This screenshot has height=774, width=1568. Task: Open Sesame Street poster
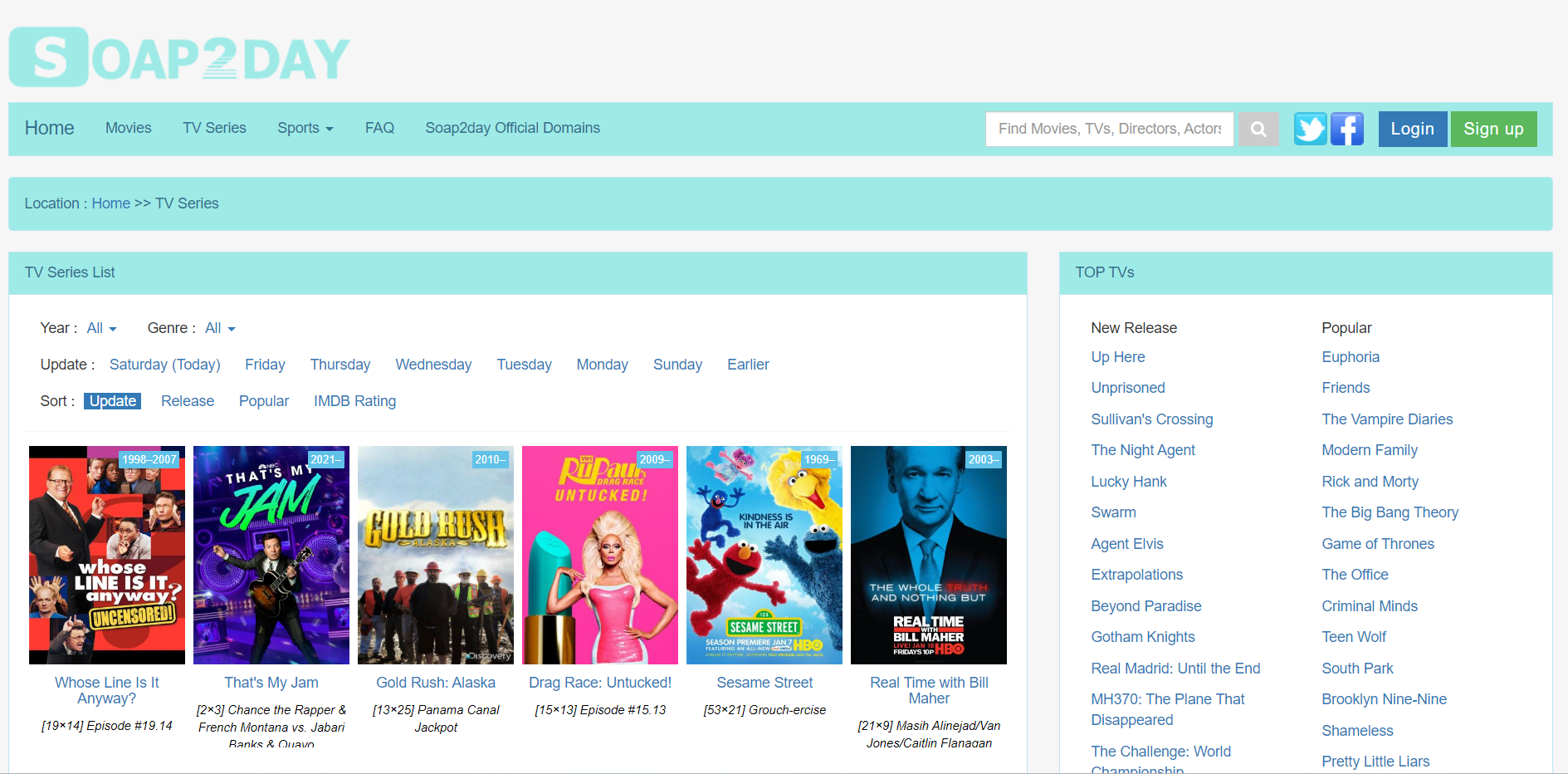pyautogui.click(x=764, y=555)
